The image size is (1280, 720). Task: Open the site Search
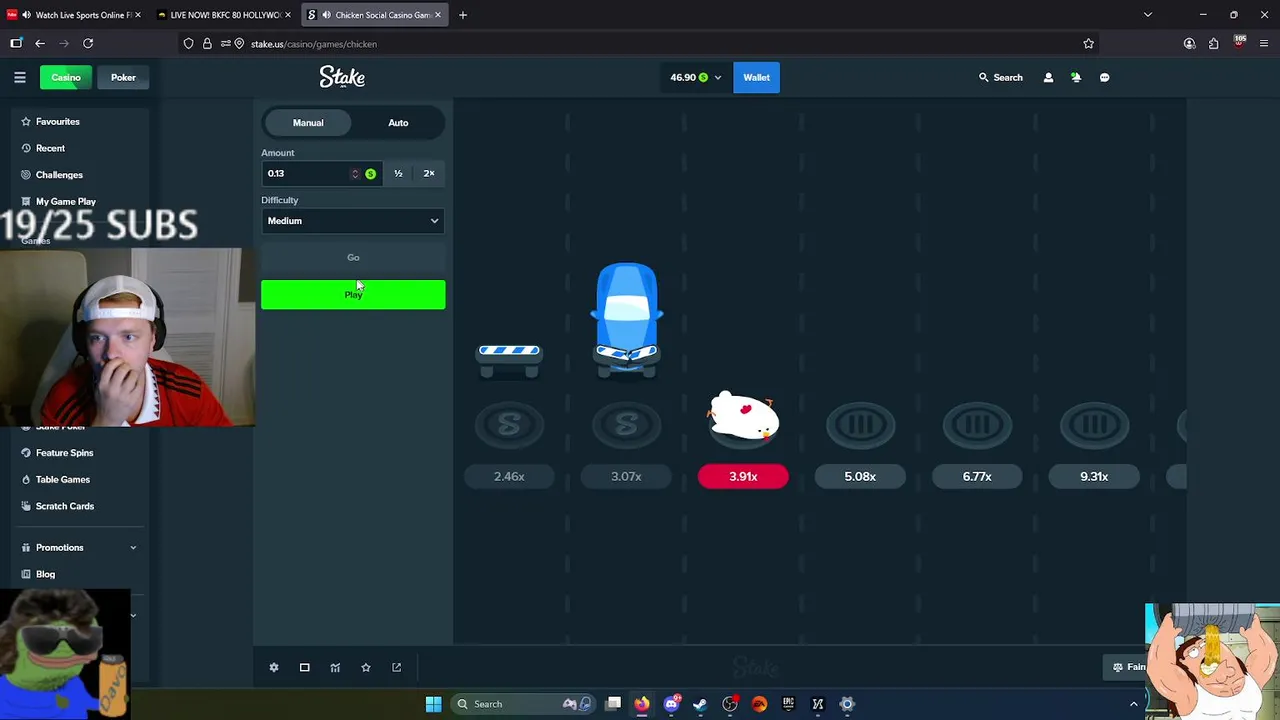pos(1000,77)
